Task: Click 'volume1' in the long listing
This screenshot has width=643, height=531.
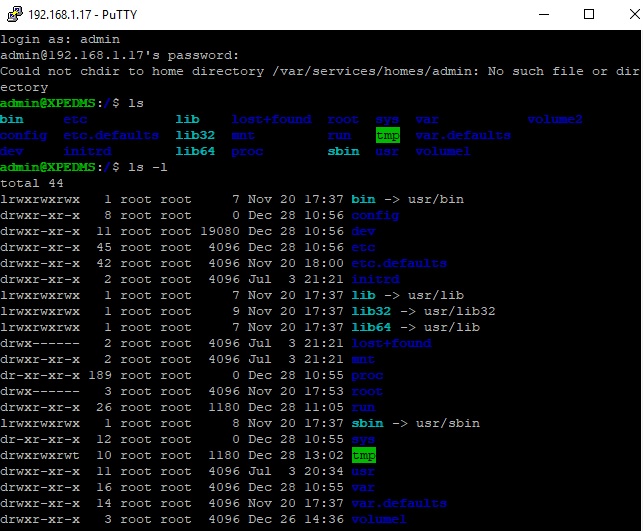Action: (379, 519)
